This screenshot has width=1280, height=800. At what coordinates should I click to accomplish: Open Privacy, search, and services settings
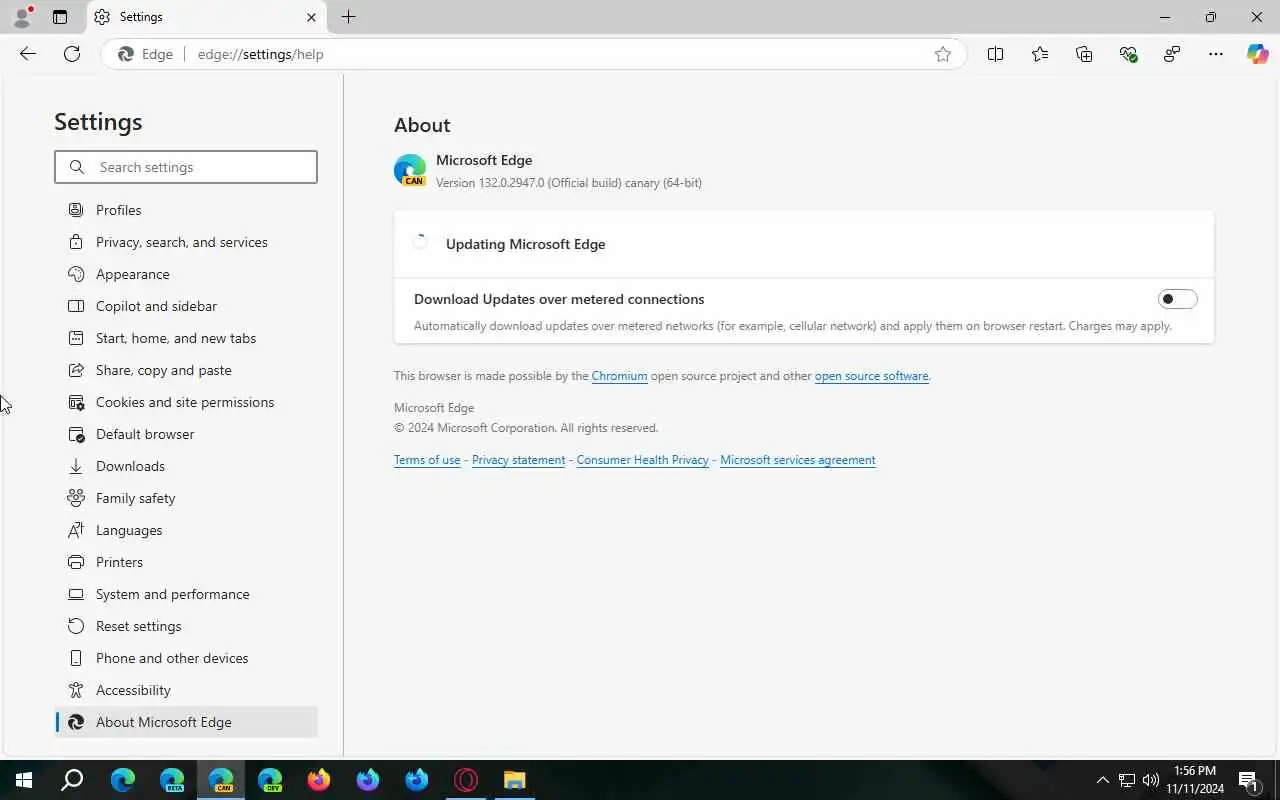click(x=186, y=242)
